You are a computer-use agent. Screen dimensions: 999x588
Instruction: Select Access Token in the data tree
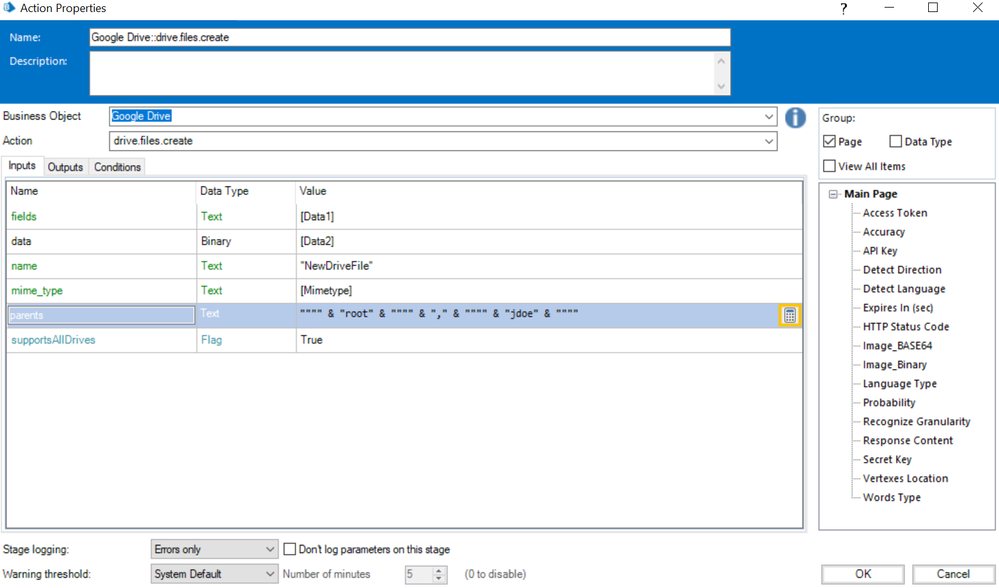[x=894, y=213]
